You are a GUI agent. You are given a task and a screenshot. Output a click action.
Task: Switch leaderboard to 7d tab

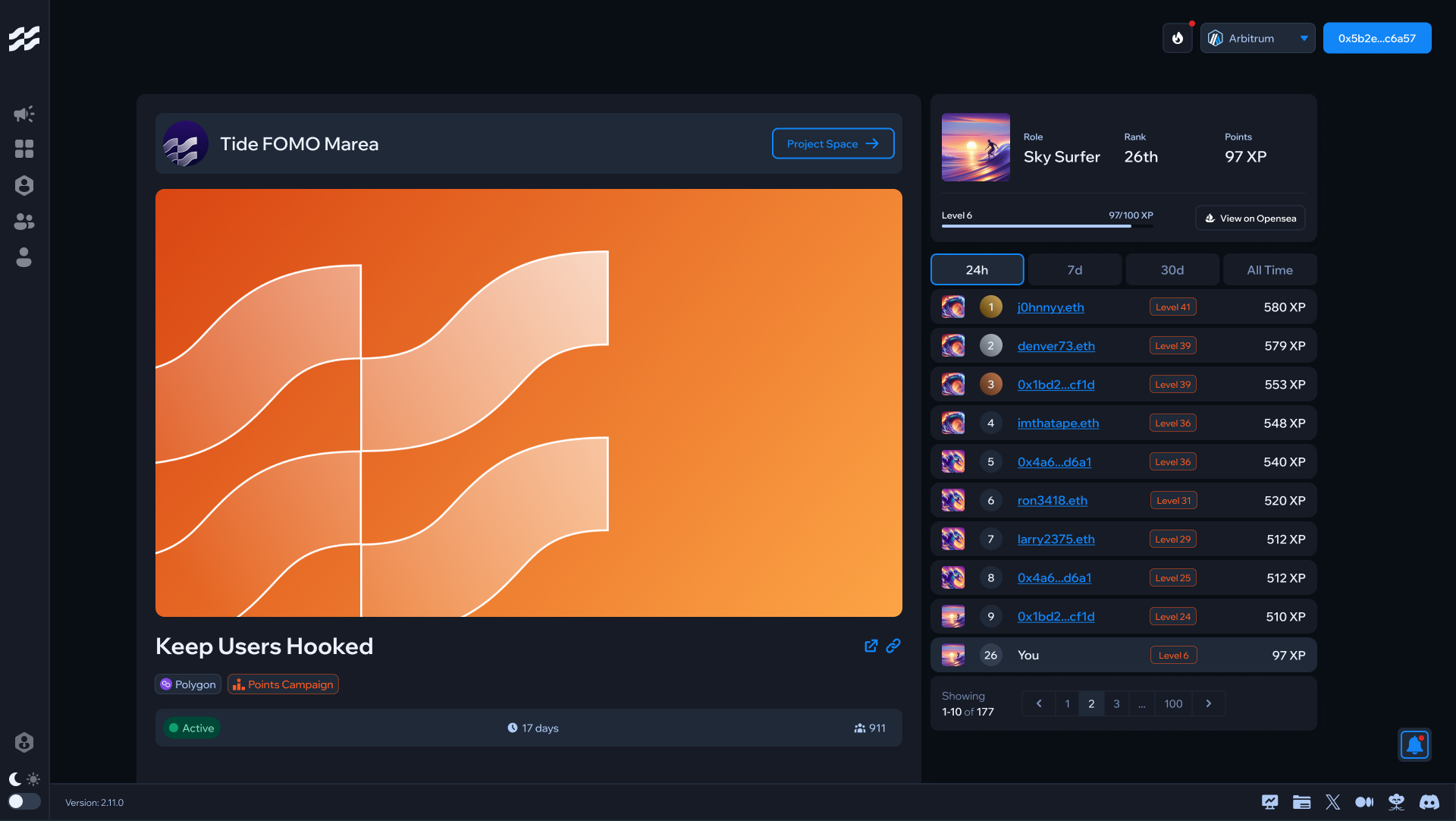click(1075, 269)
